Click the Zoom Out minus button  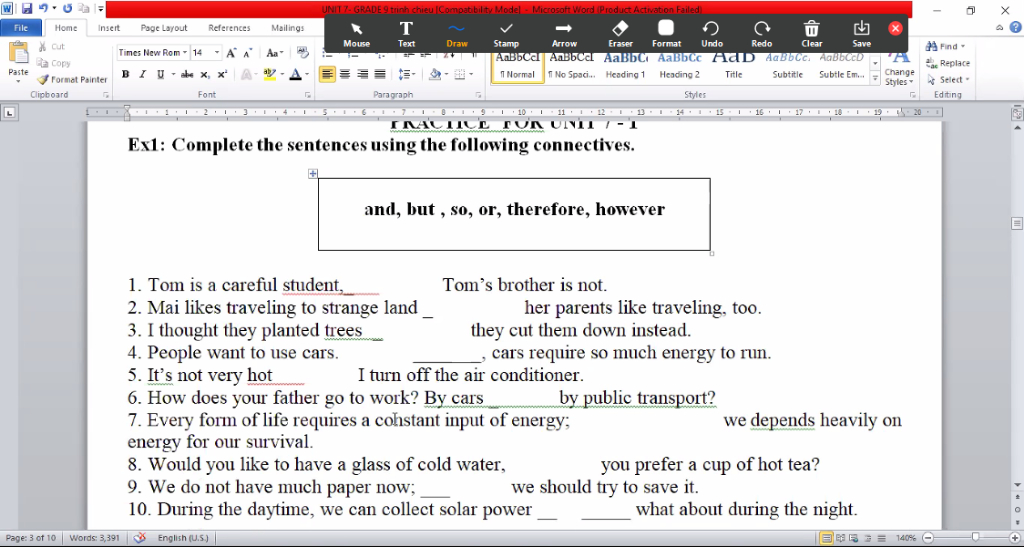point(928,538)
